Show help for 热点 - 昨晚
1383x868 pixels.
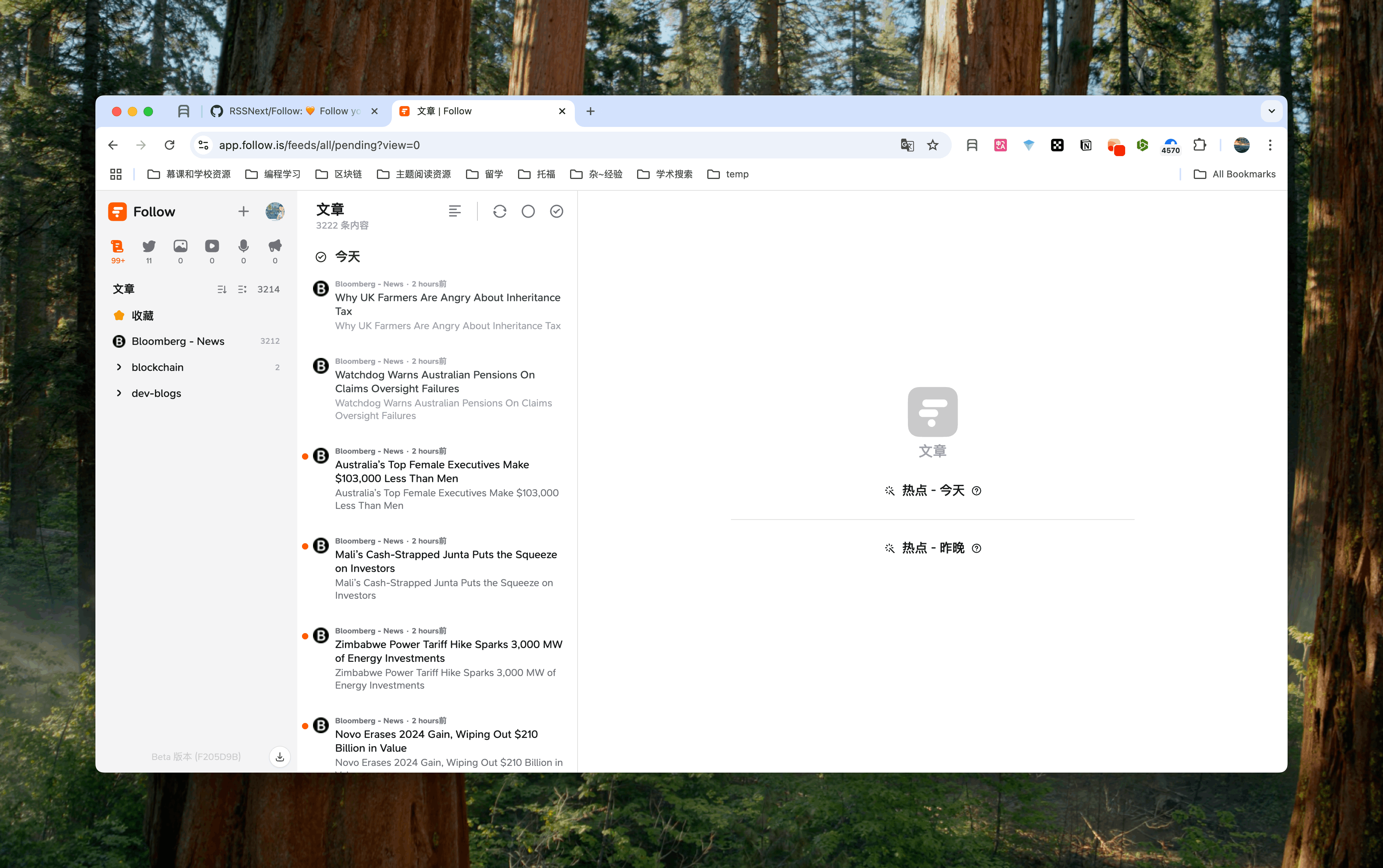pyautogui.click(x=977, y=548)
